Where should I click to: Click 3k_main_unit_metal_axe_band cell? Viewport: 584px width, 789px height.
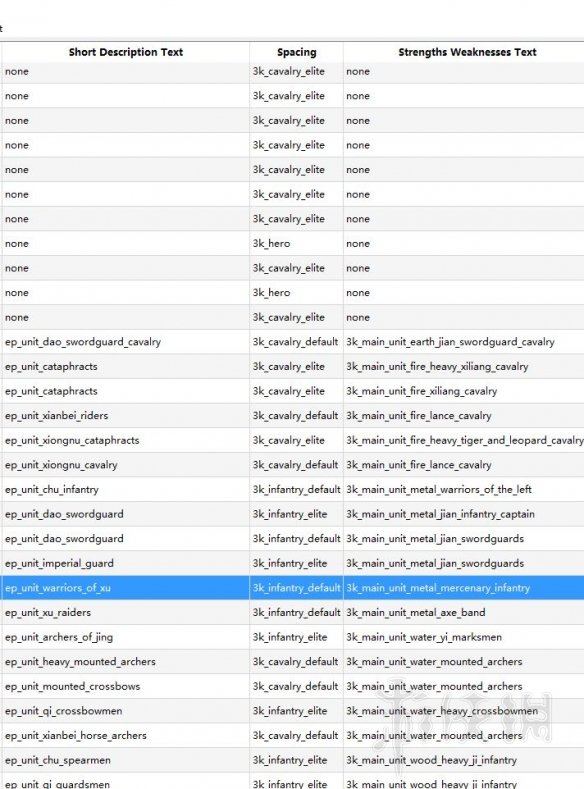[x=464, y=612]
